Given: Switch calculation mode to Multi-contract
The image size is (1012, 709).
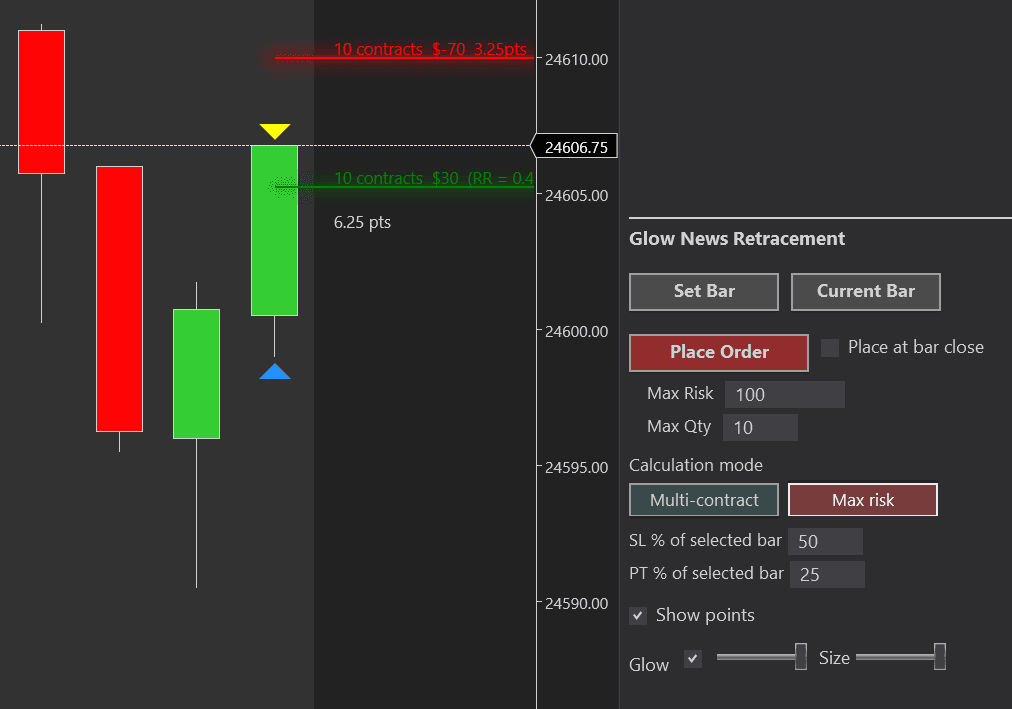Looking at the screenshot, I should [703, 499].
